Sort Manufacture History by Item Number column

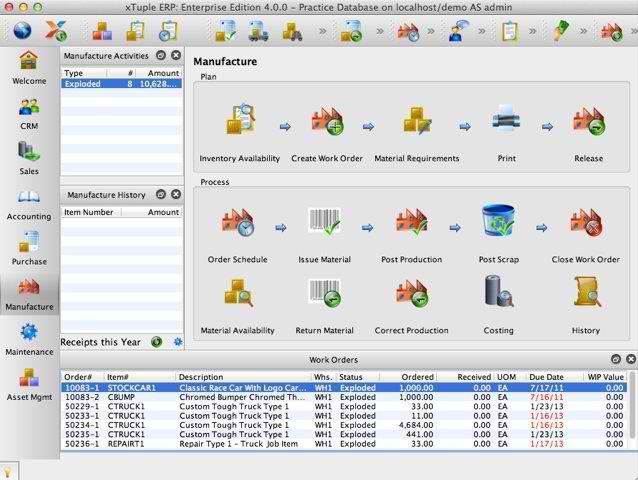pos(92,212)
